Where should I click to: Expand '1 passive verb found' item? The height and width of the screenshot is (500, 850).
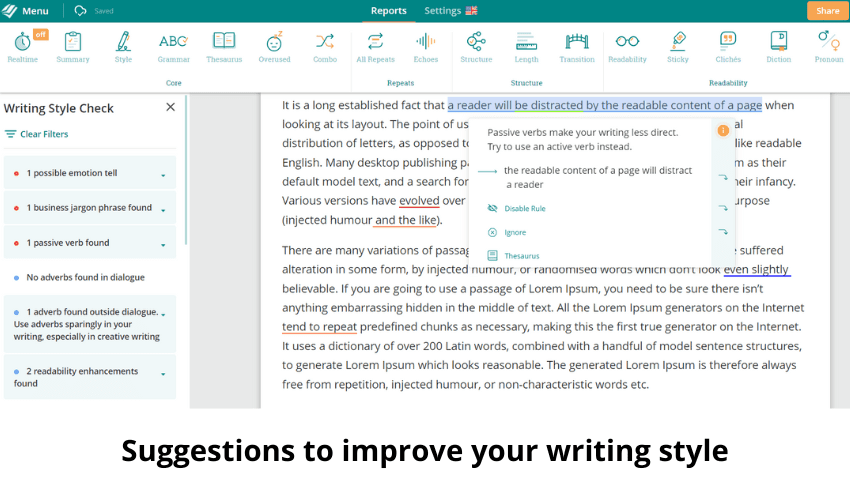pyautogui.click(x=89, y=242)
